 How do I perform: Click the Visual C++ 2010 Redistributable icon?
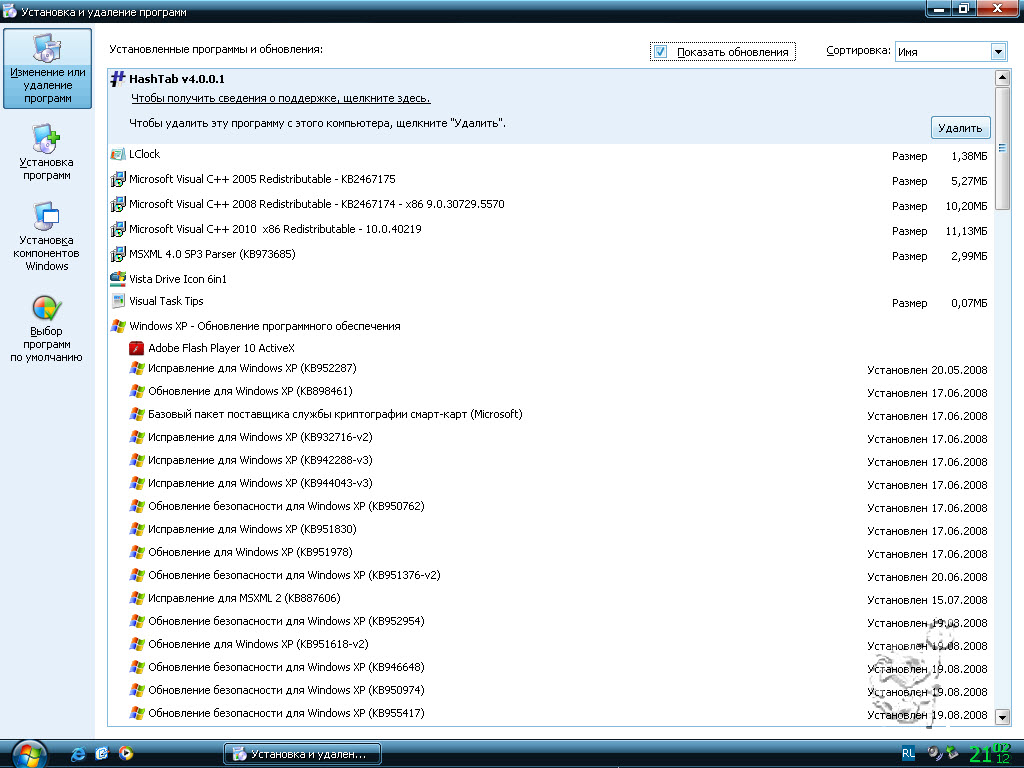pyautogui.click(x=118, y=229)
